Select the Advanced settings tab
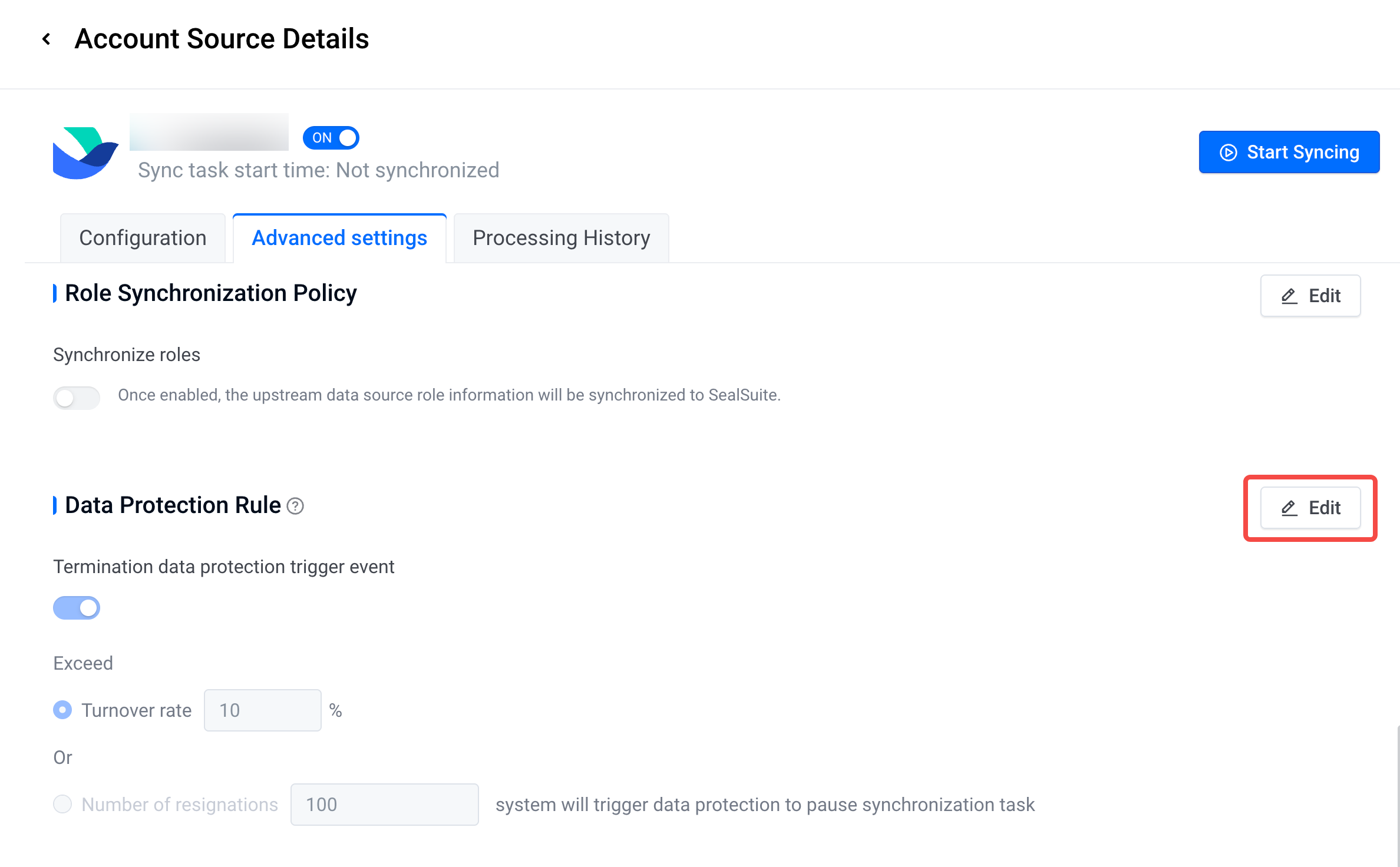 pos(339,238)
